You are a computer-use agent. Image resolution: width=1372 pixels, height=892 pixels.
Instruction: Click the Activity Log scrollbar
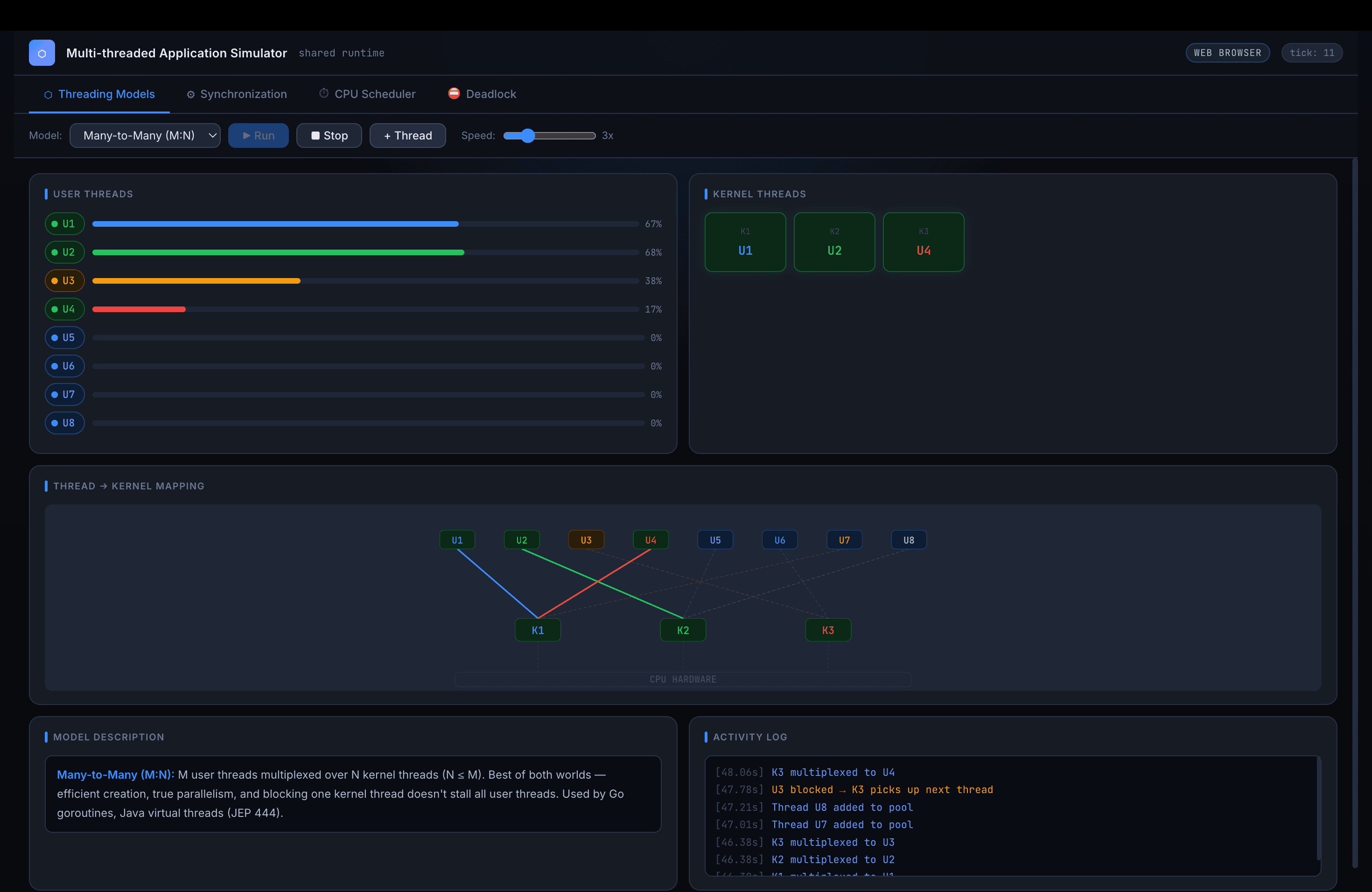[x=1318, y=808]
